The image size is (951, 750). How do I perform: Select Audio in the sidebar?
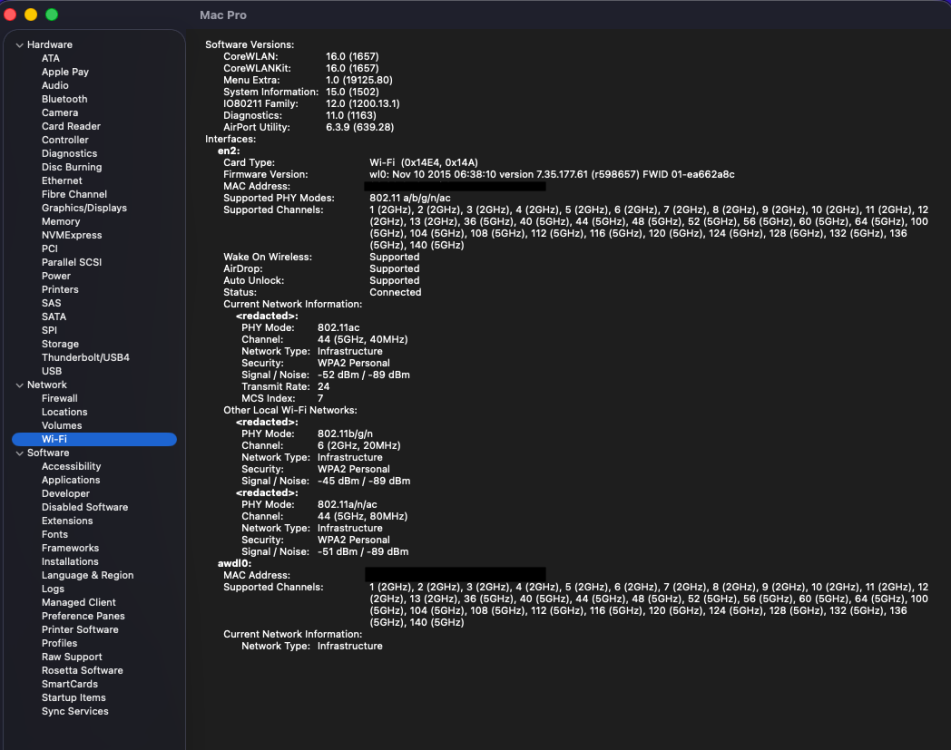point(55,85)
